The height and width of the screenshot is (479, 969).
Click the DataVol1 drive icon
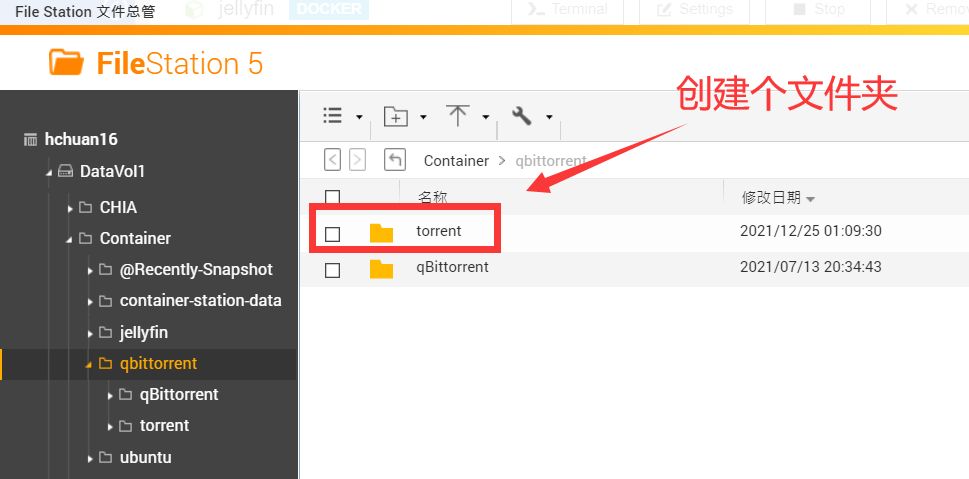point(66,171)
